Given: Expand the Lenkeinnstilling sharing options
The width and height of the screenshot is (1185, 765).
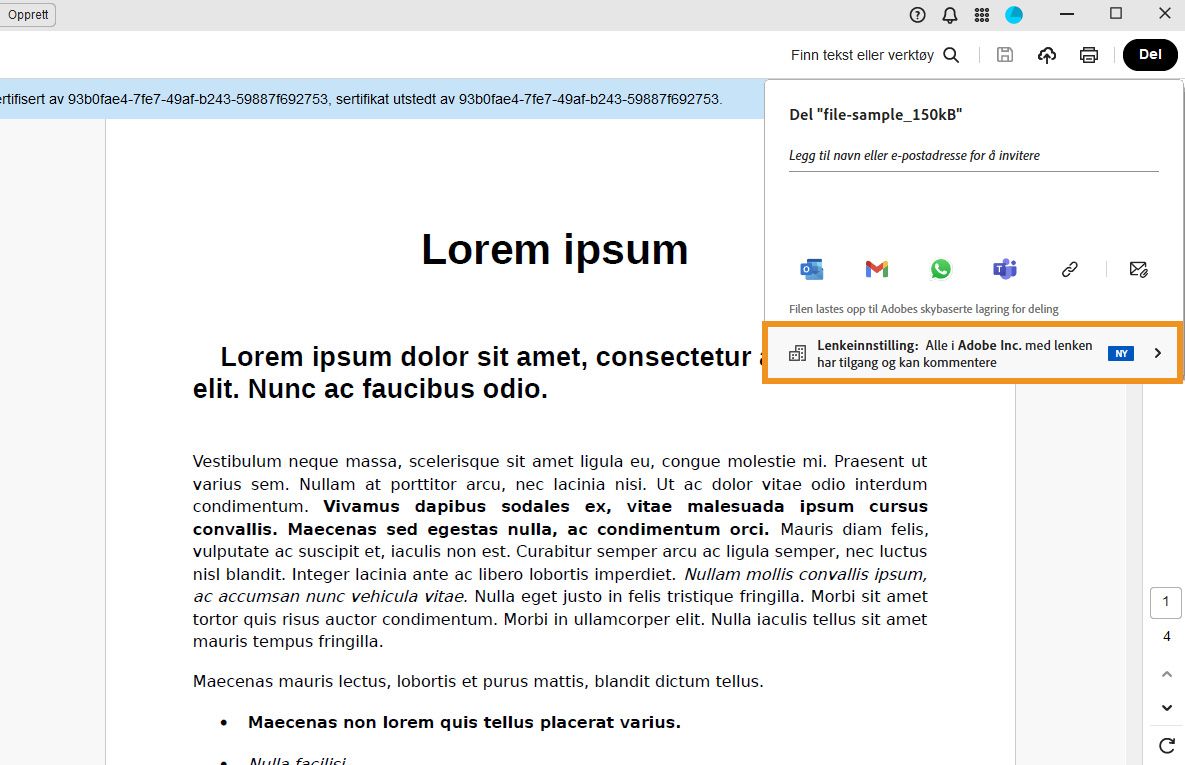Looking at the screenshot, I should 1158,353.
